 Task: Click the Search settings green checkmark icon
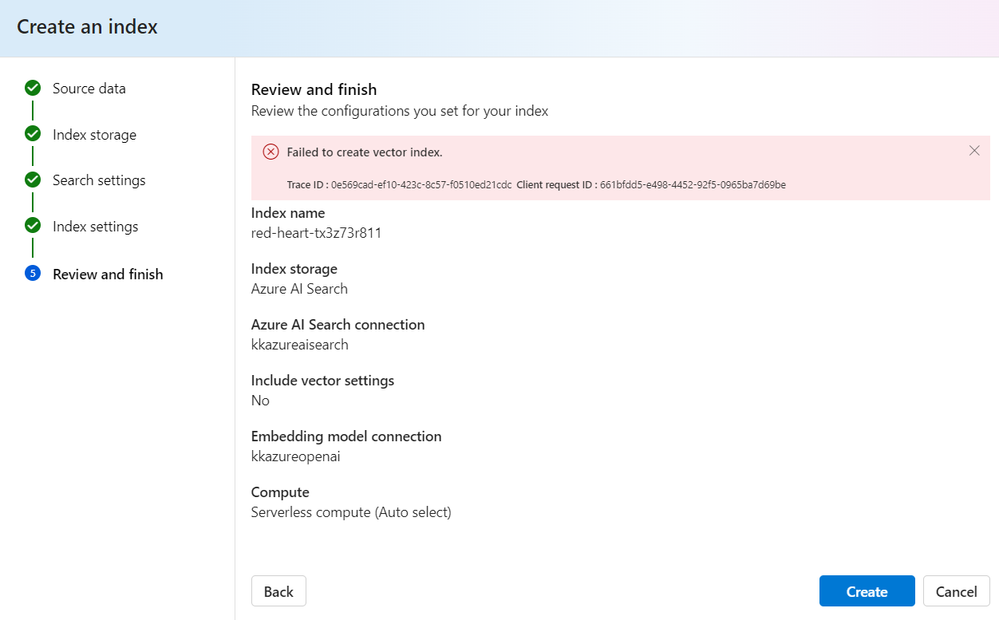coord(33,180)
